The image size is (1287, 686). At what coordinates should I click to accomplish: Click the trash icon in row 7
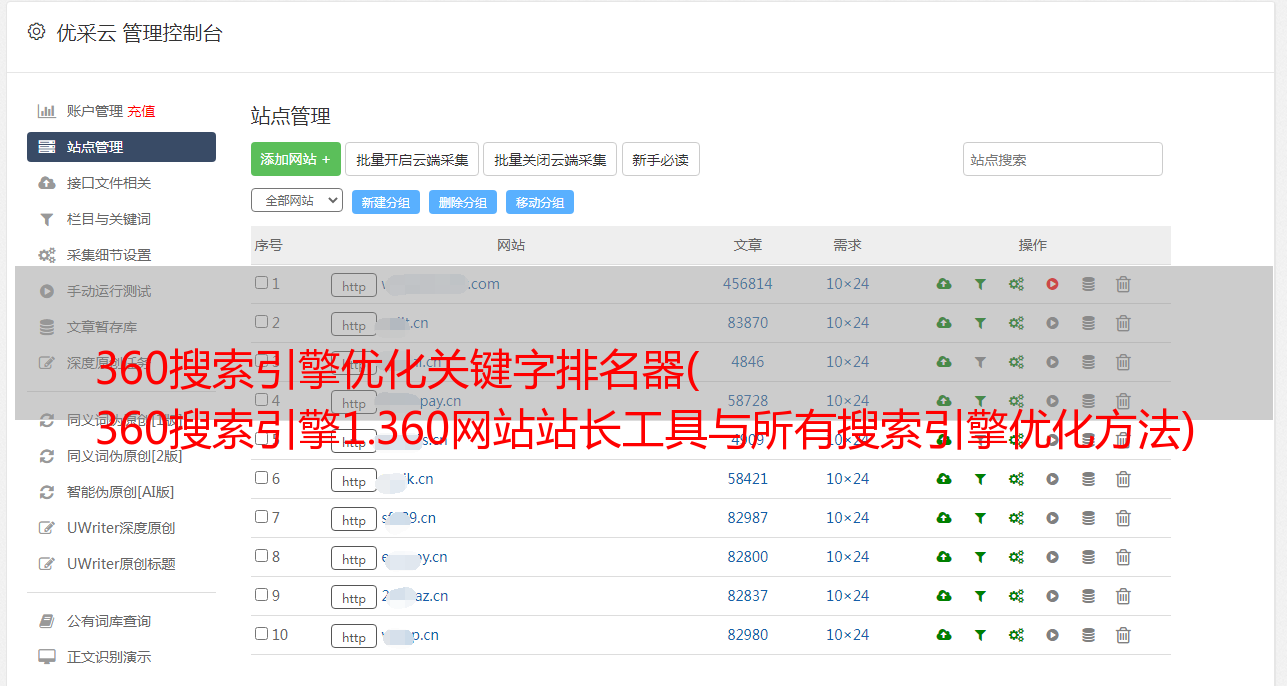1123,518
